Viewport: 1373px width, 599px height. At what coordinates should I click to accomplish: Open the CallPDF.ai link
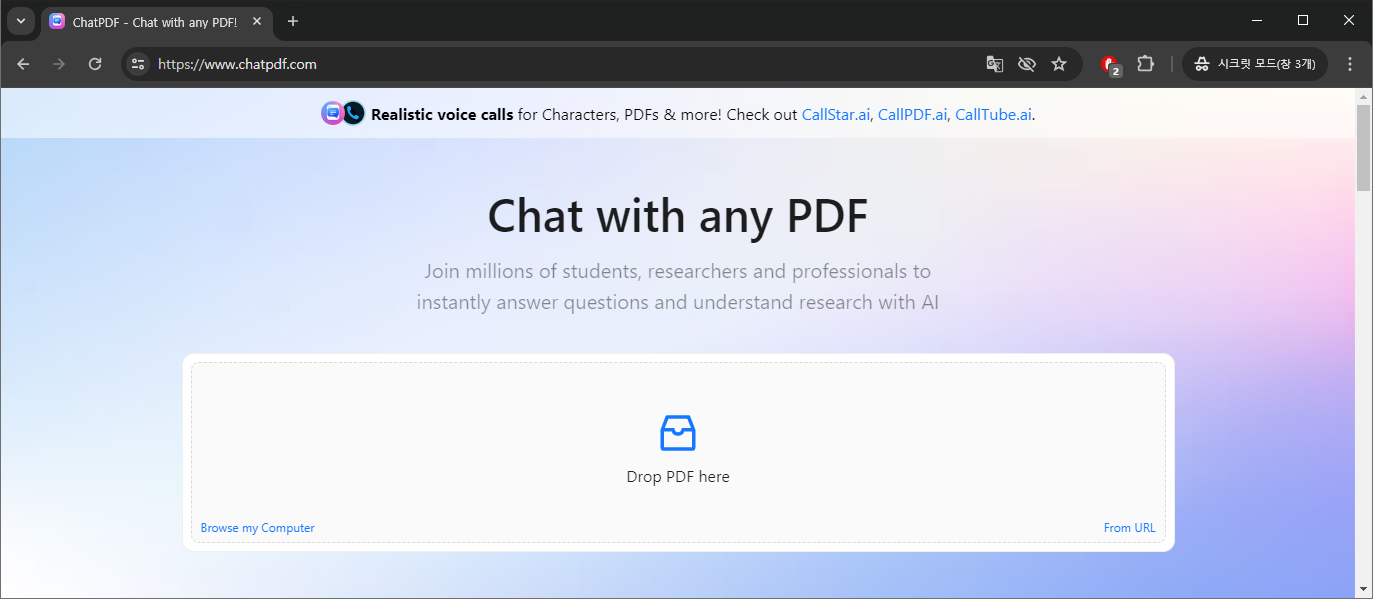click(912, 115)
